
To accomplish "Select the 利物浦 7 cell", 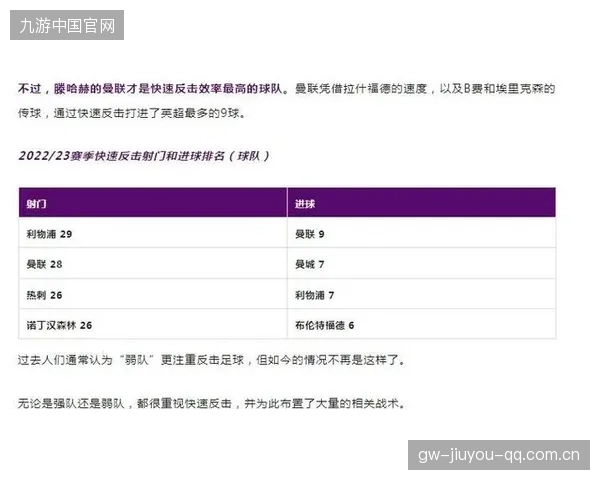I will (421, 294).
